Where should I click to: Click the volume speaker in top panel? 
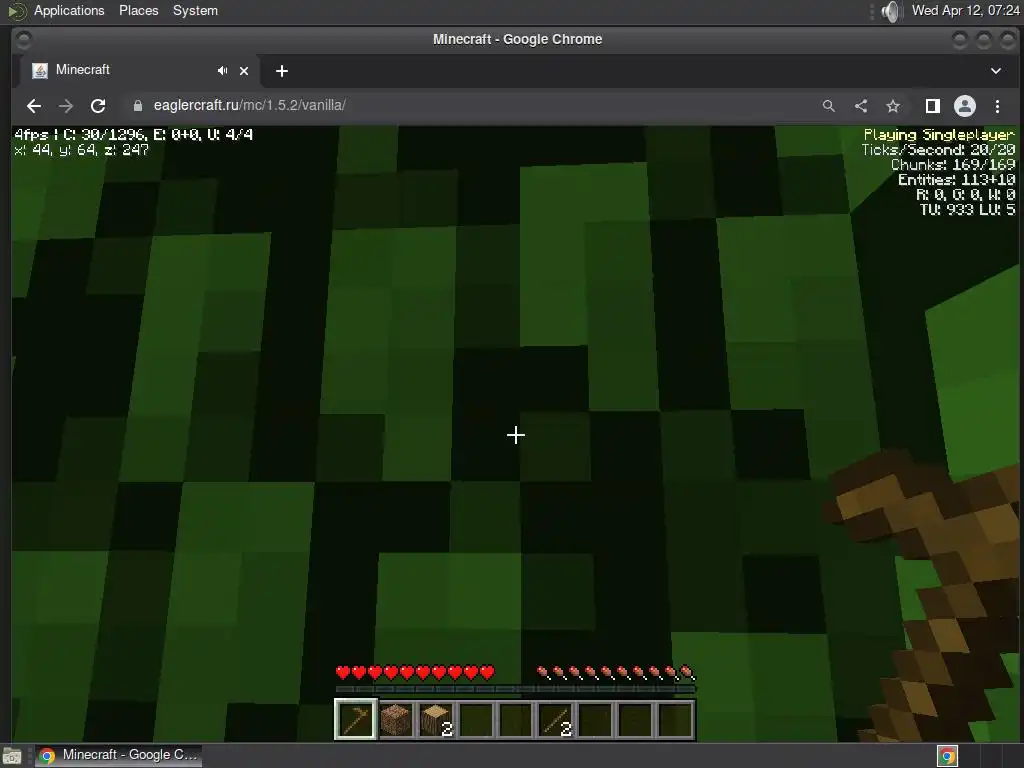(x=890, y=11)
